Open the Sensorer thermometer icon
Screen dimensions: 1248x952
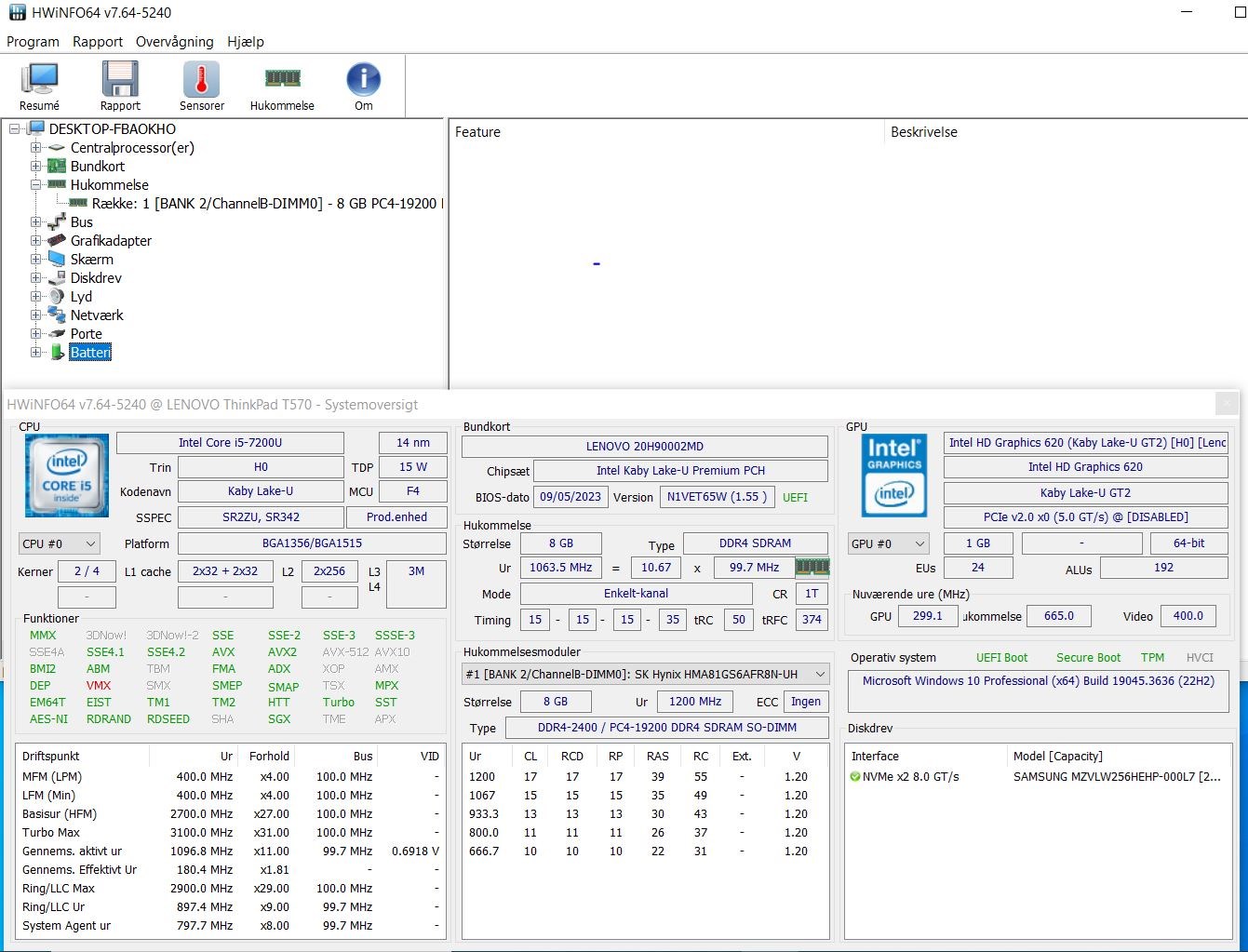(201, 79)
